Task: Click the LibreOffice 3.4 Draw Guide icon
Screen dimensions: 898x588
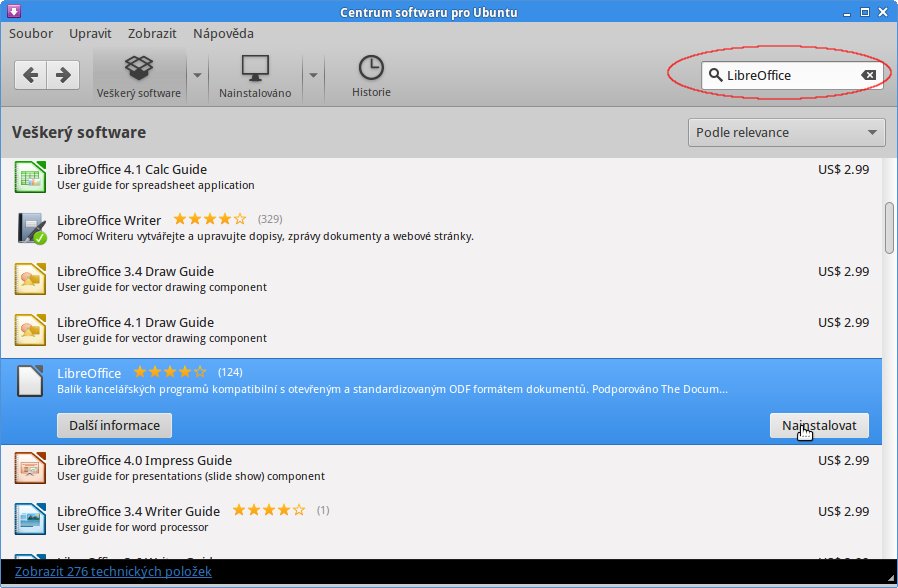Action: click(x=30, y=279)
